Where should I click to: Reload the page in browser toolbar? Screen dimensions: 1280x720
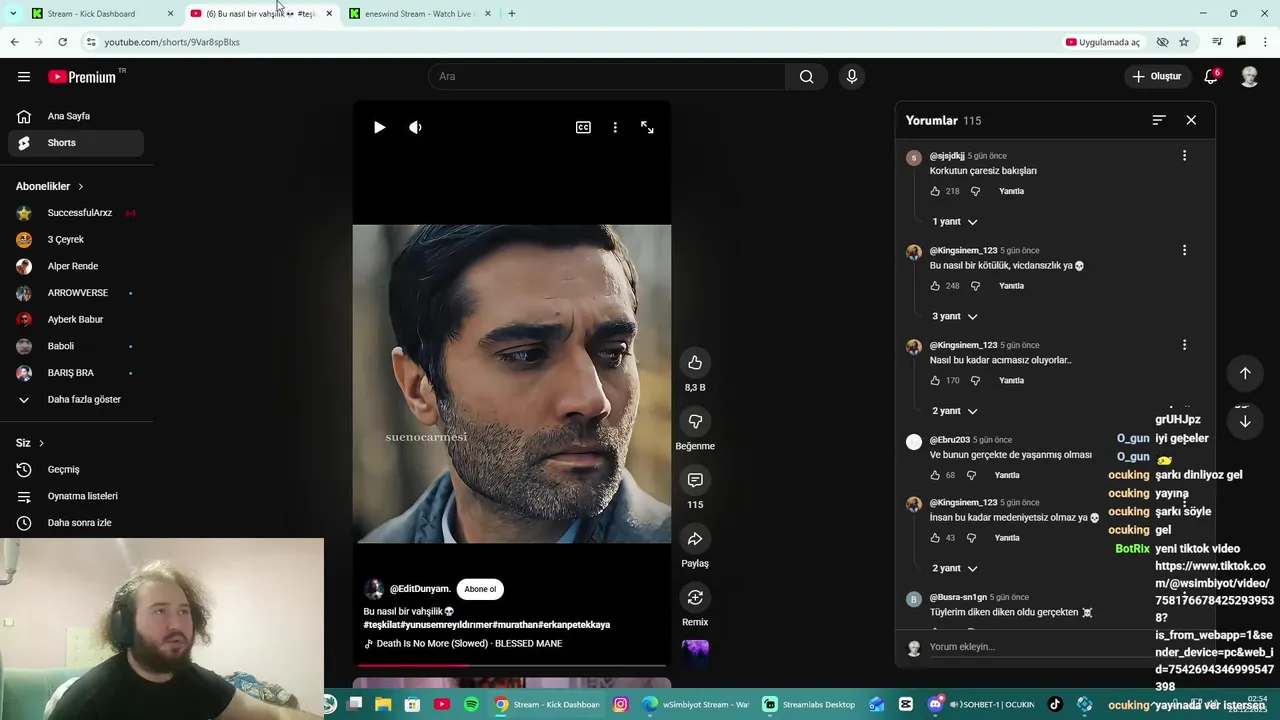pyautogui.click(x=62, y=42)
